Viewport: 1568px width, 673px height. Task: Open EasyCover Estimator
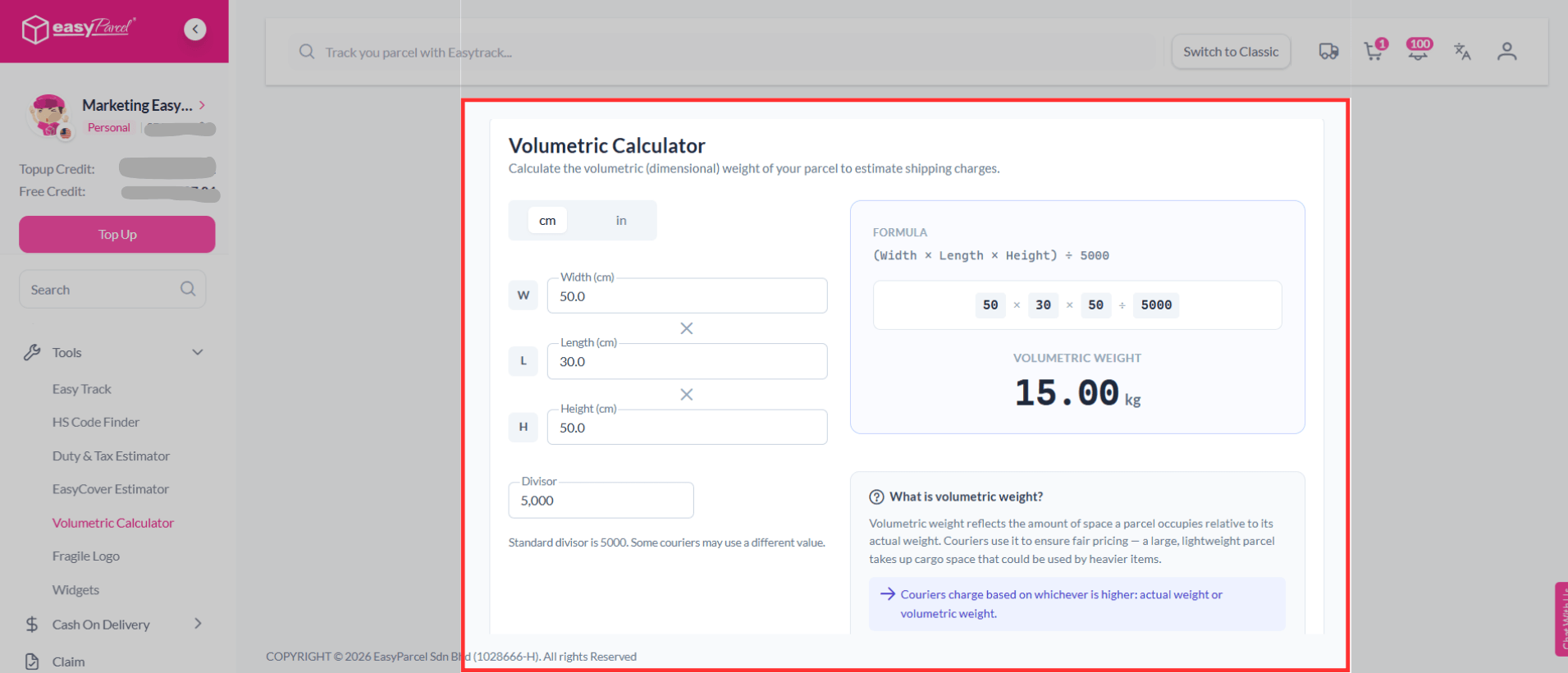tap(111, 489)
